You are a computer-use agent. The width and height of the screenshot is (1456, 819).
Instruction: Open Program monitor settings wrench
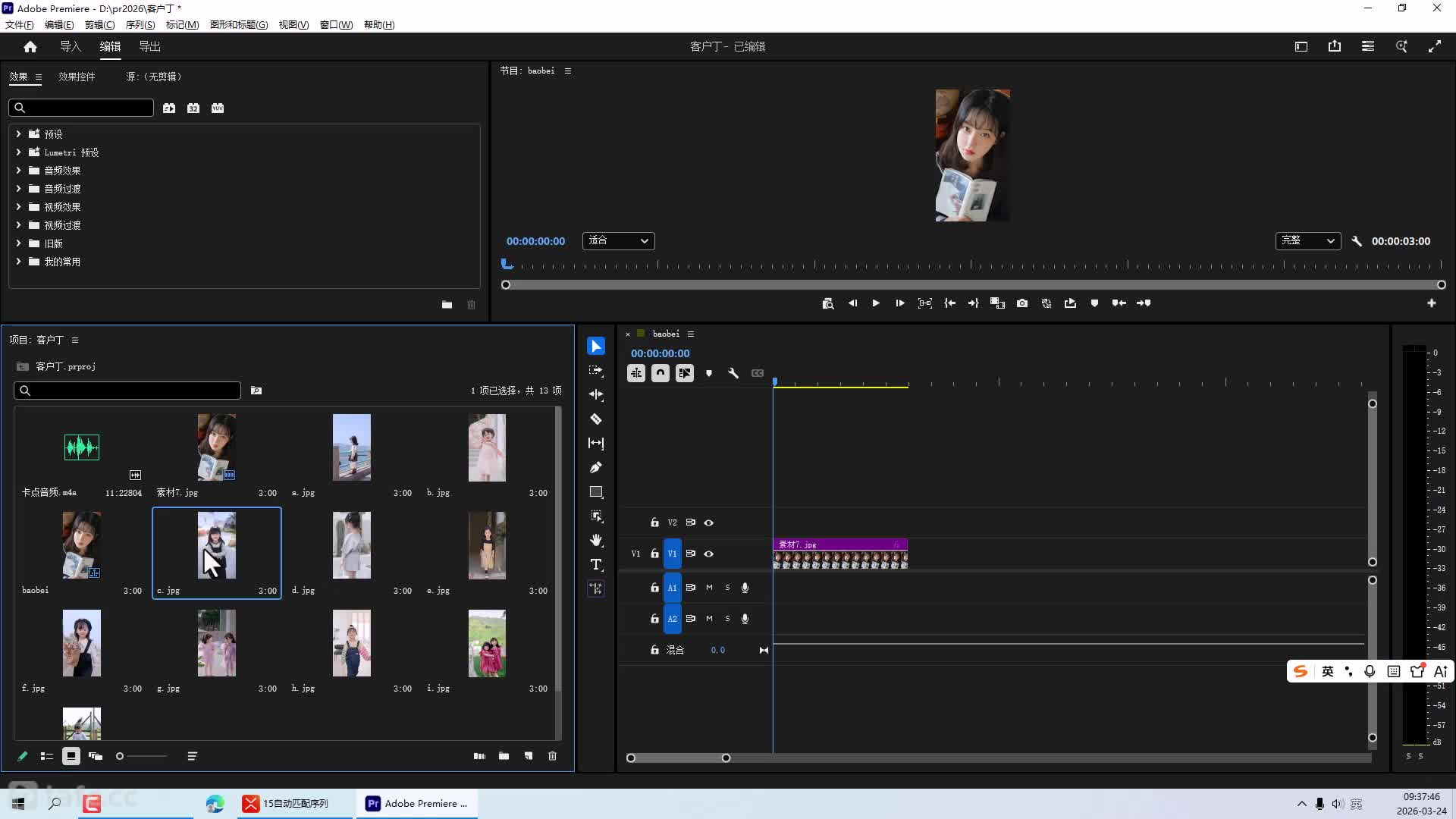pyautogui.click(x=1357, y=241)
